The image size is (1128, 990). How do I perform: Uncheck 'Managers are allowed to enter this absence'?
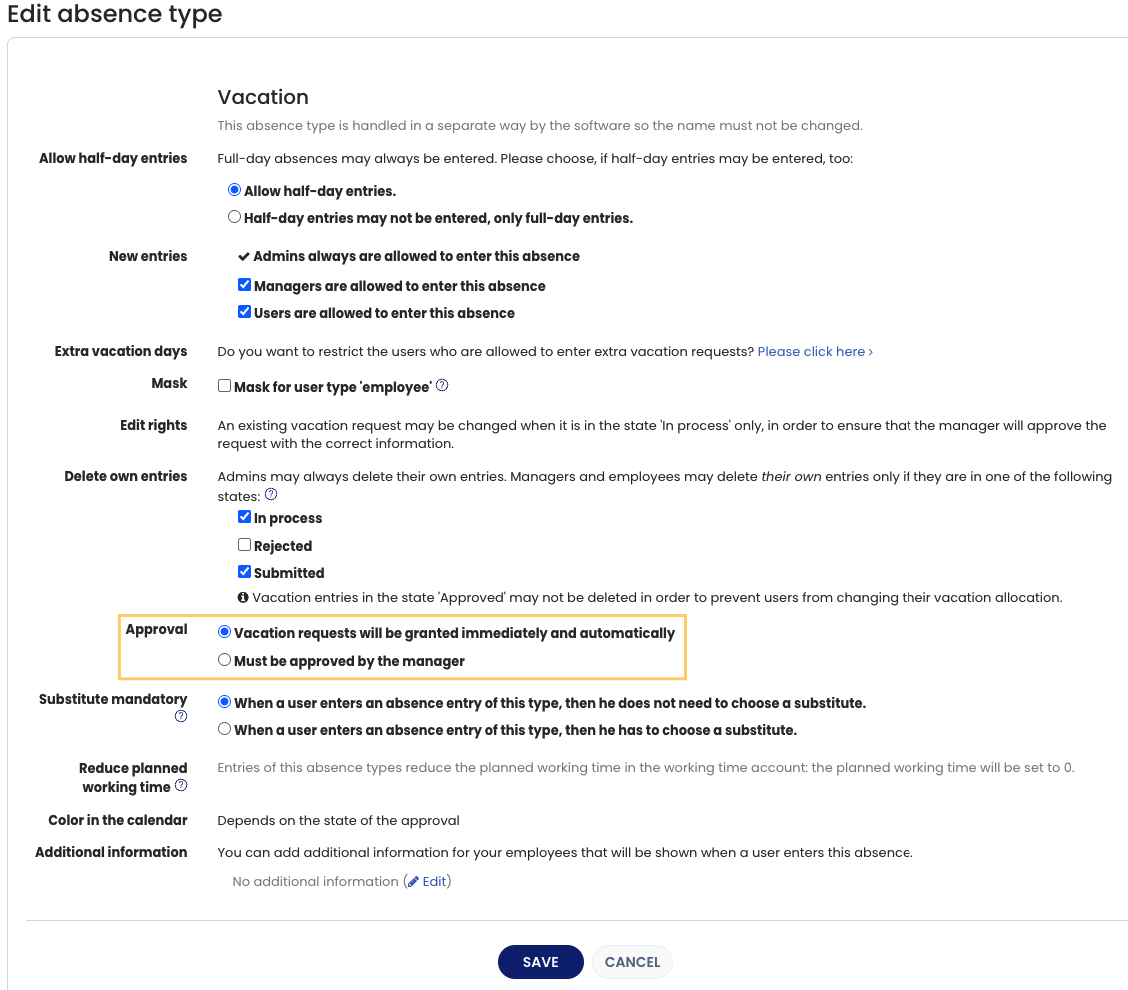(x=244, y=285)
